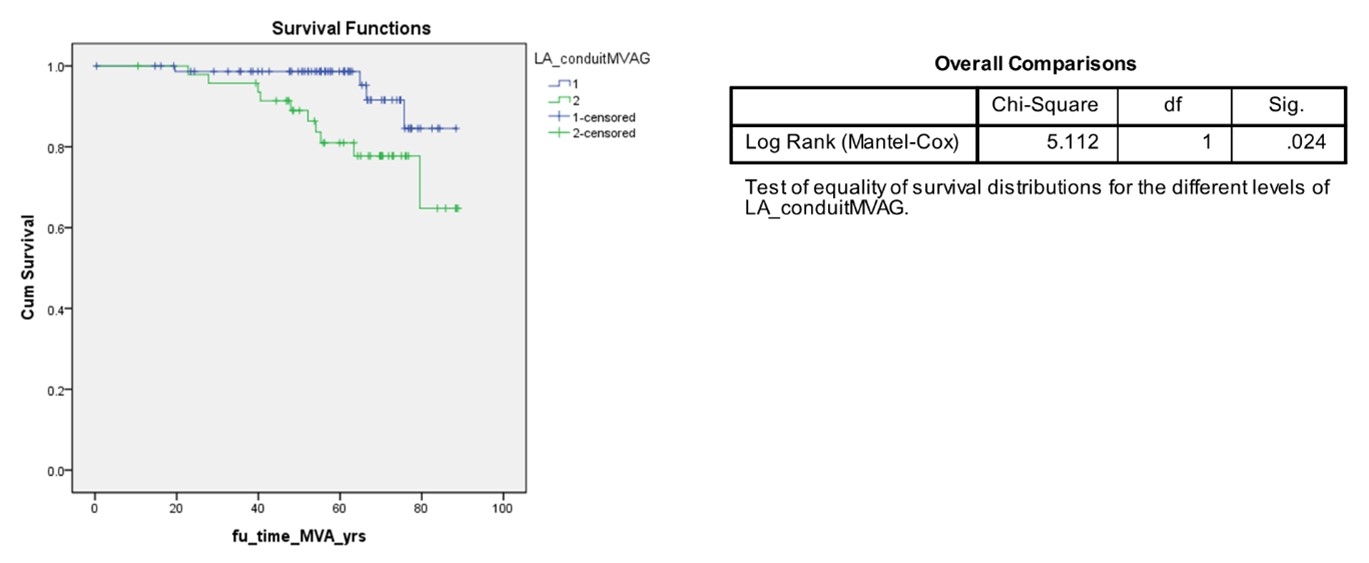Click the blue line icon for group 1 in legend
The height and width of the screenshot is (563, 1369).
pyautogui.click(x=562, y=84)
